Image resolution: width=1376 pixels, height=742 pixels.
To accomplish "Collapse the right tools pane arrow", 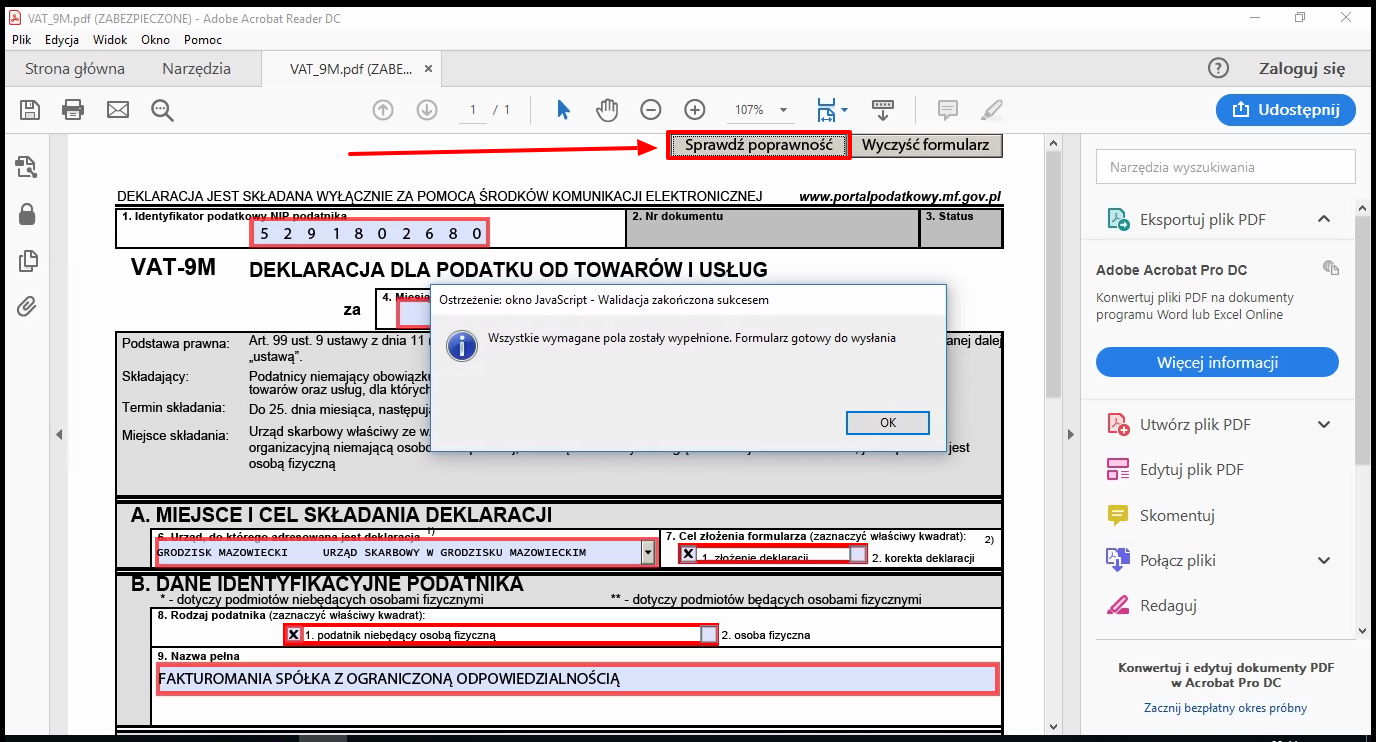I will pos(1072,434).
